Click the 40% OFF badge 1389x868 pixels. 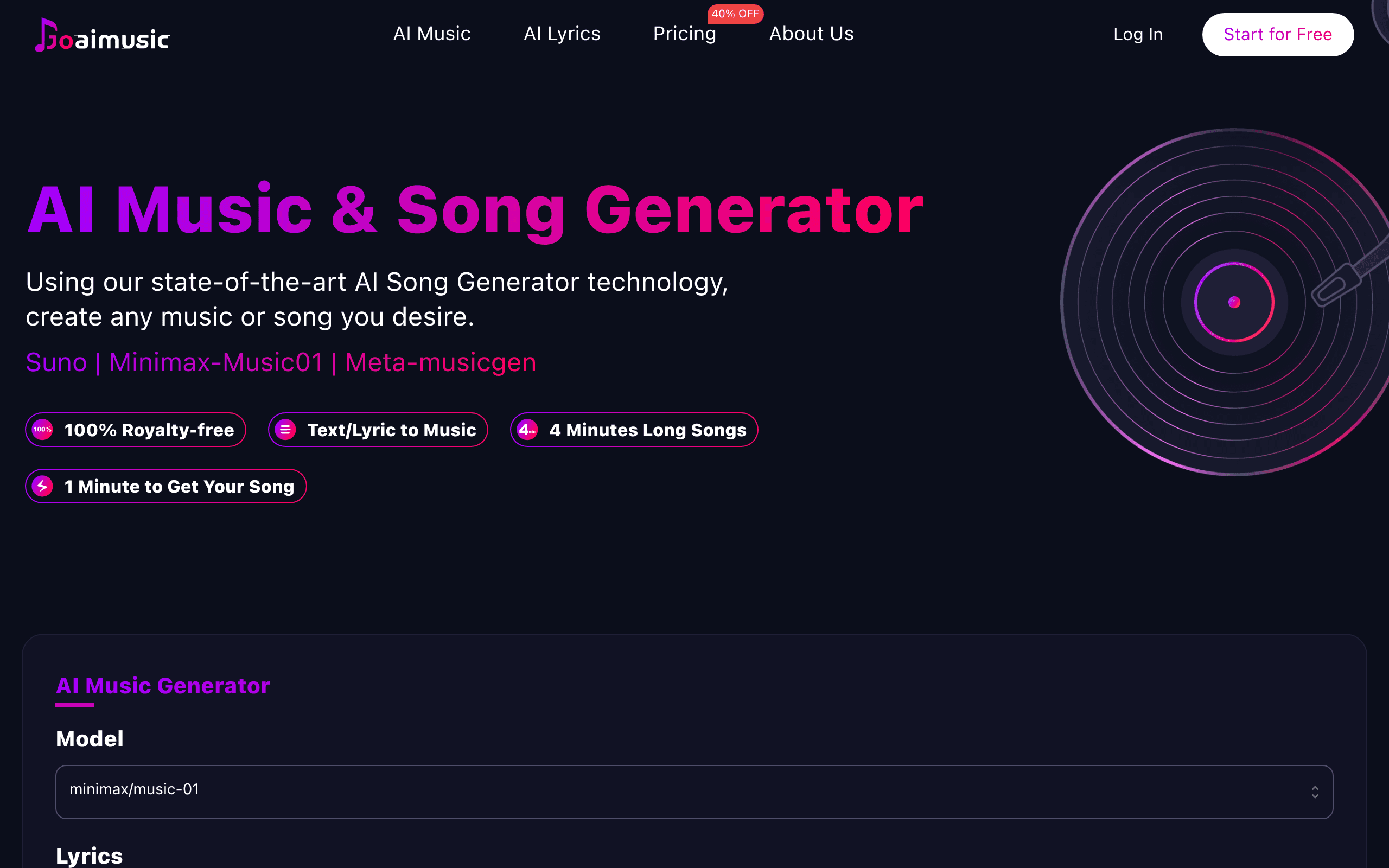[x=735, y=14]
